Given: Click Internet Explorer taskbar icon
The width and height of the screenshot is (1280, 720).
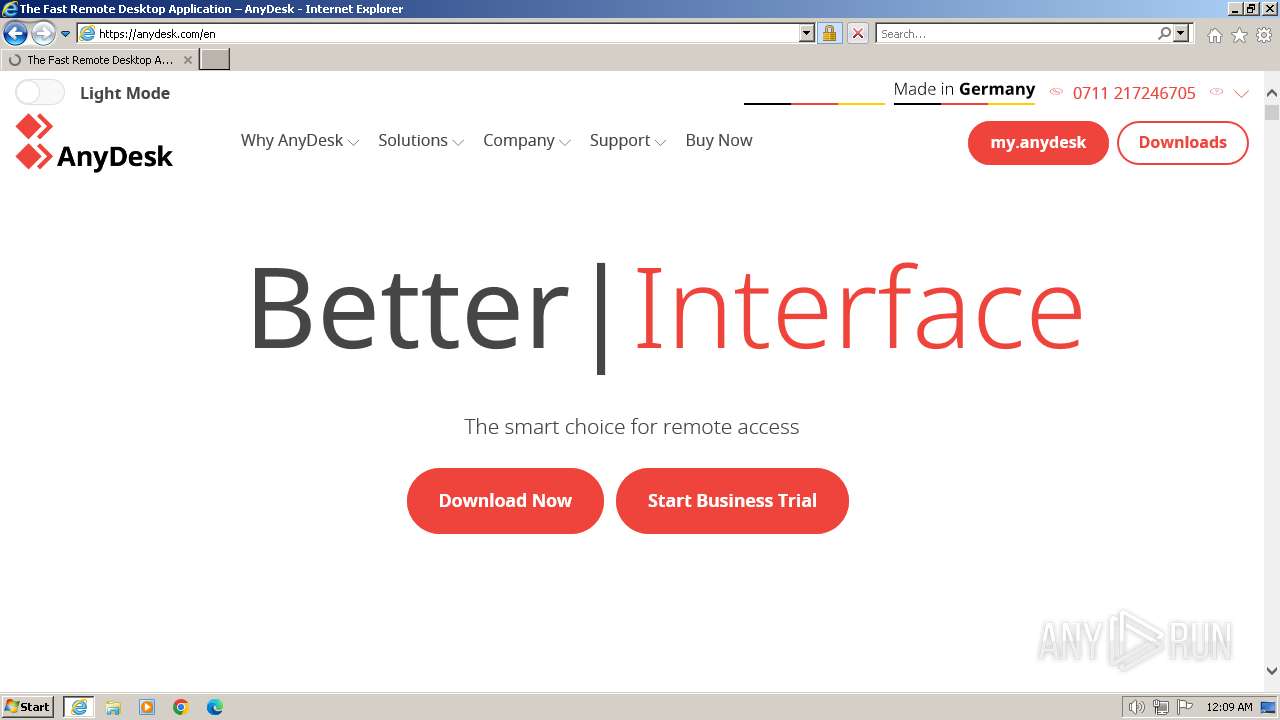Looking at the screenshot, I should click(79, 707).
